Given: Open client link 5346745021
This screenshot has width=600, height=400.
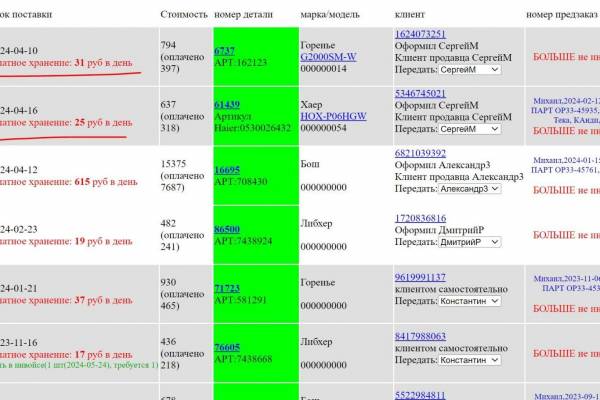Looking at the screenshot, I should (420, 93).
